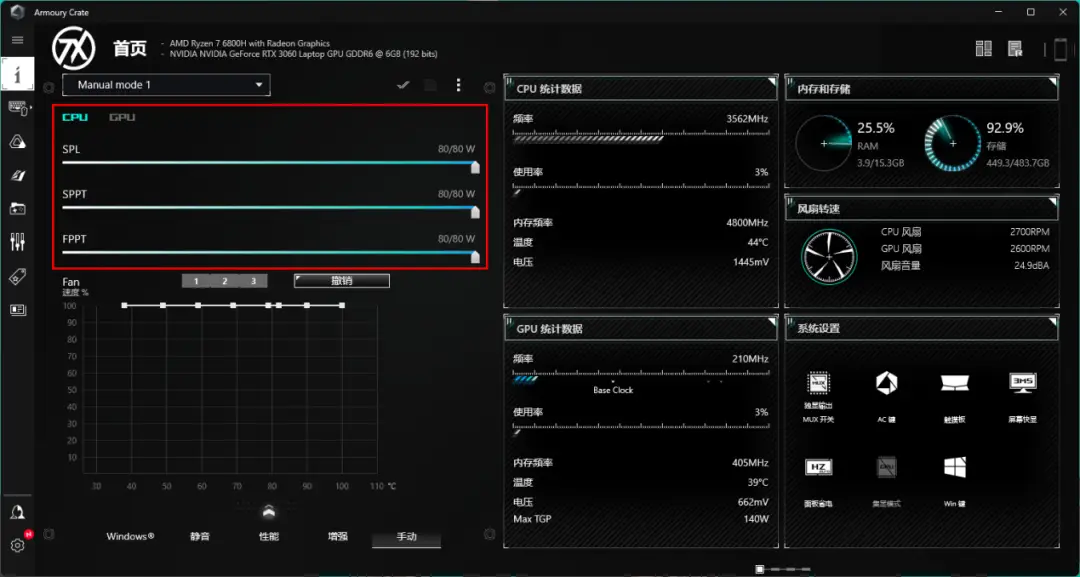Open the Aura Sync triangle sidebar icon

coord(18,142)
